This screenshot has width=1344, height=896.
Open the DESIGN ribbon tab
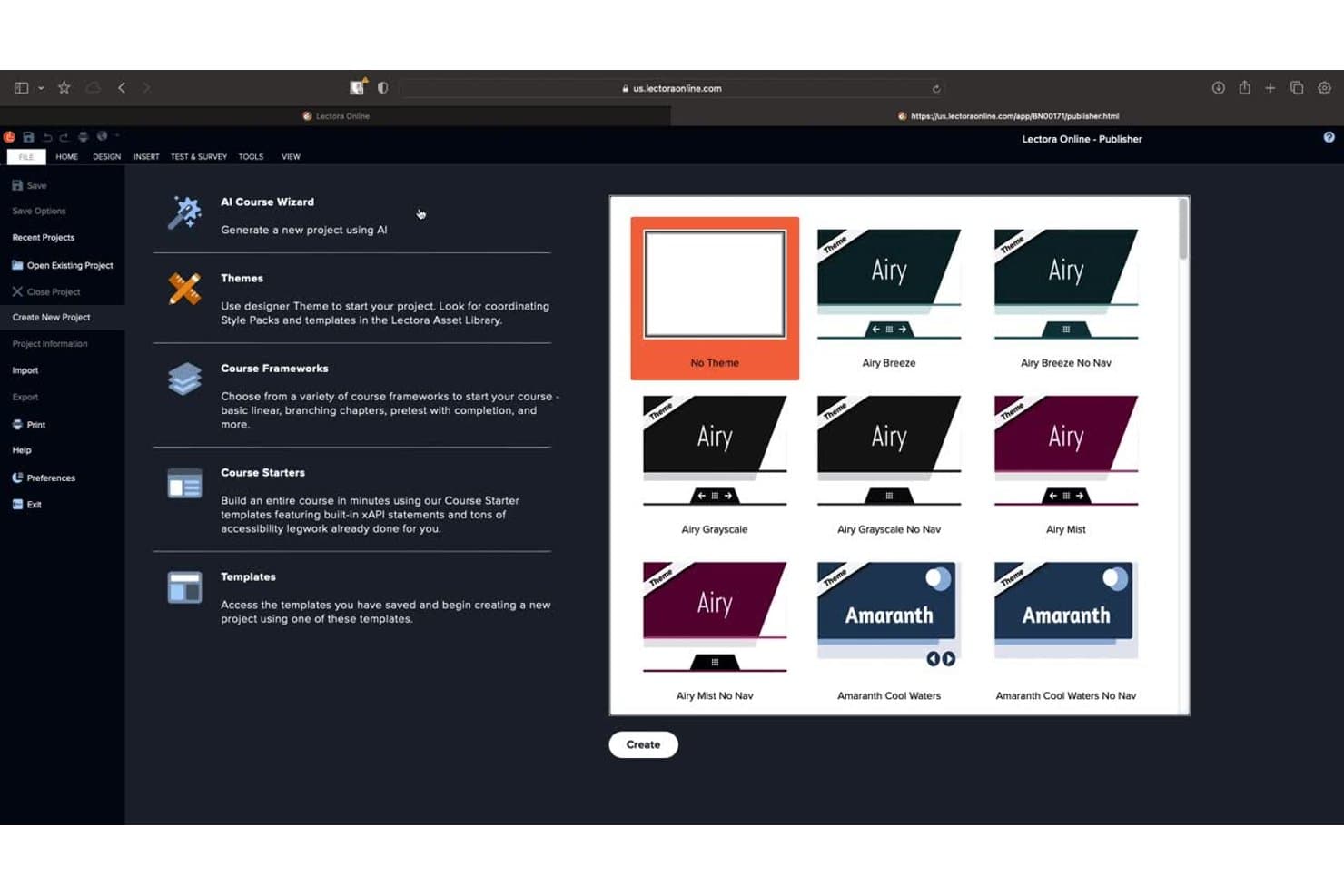click(x=106, y=157)
